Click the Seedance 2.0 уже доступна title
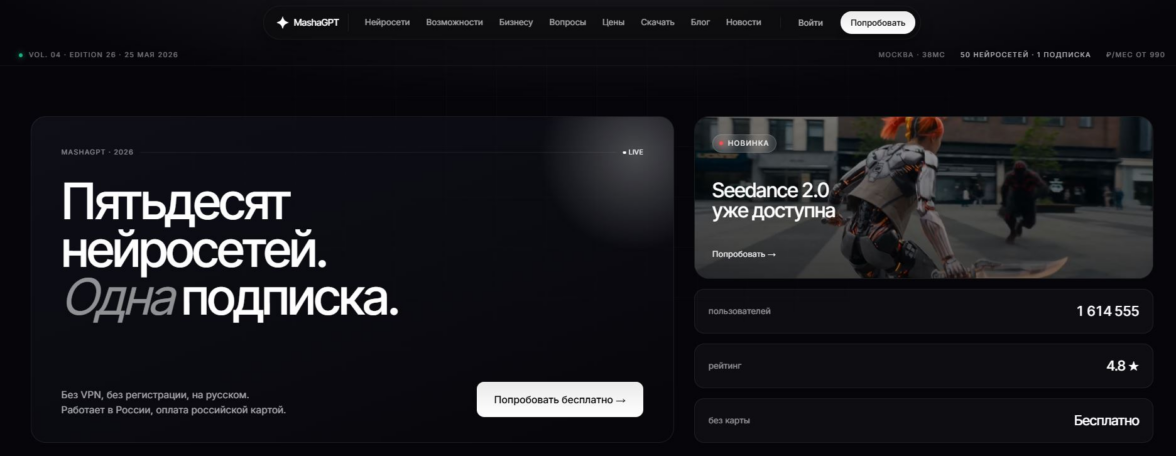 [x=773, y=200]
